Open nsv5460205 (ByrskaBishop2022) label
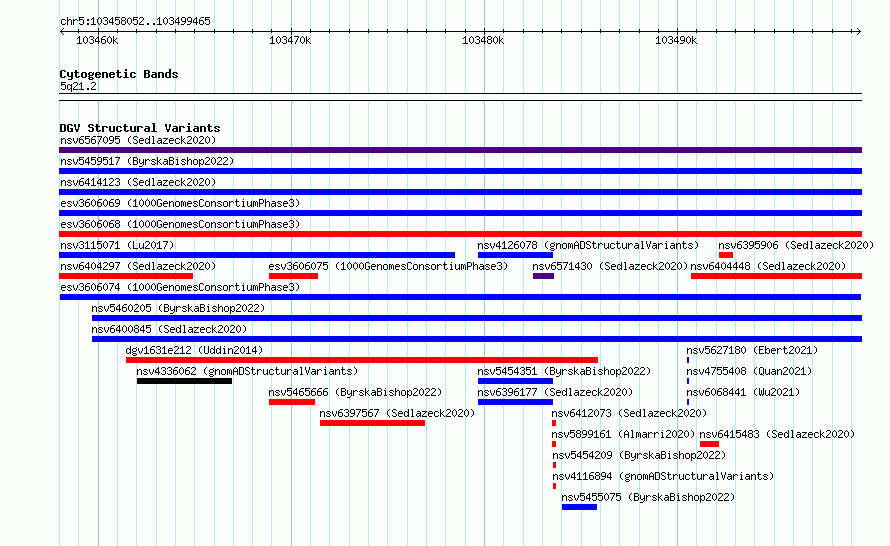The image size is (890, 546). point(178,308)
